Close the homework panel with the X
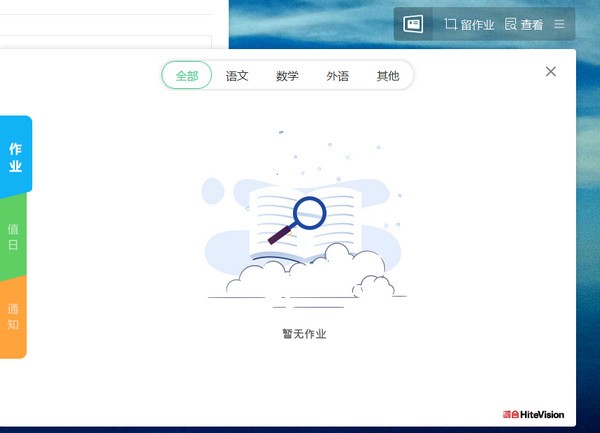This screenshot has width=600, height=433. pyautogui.click(x=551, y=71)
